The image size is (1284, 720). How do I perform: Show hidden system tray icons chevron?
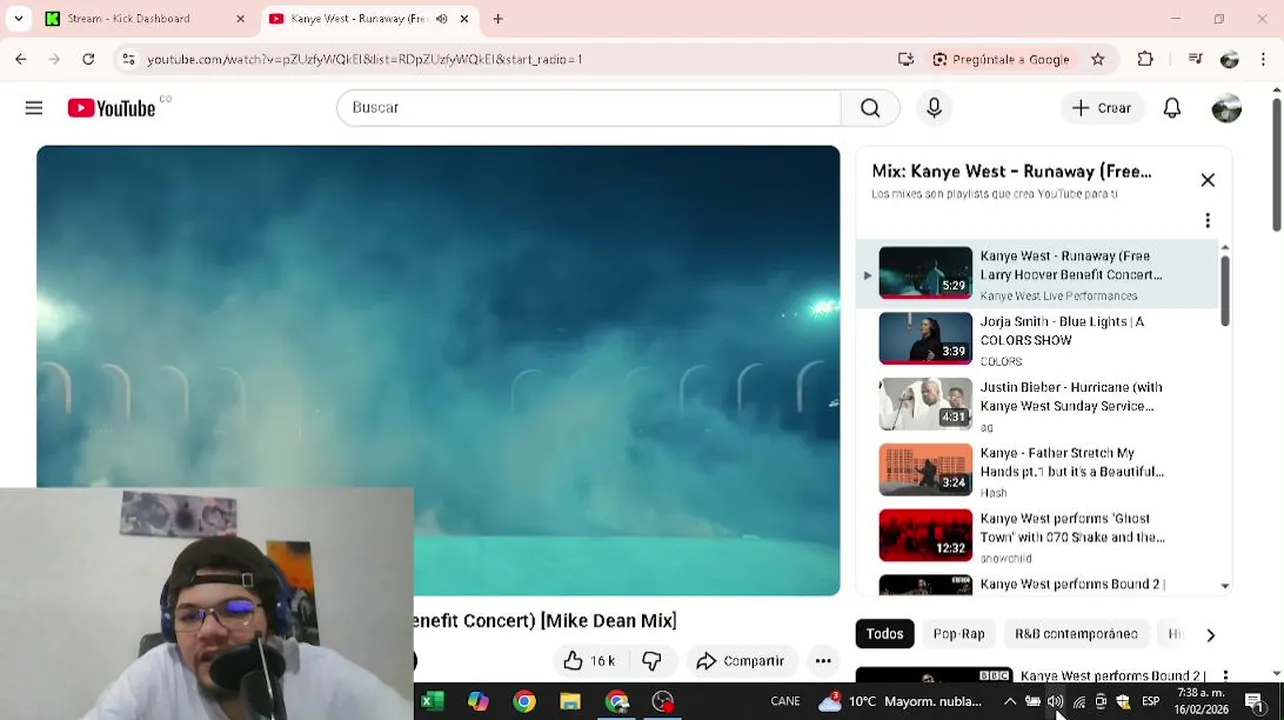[1010, 701]
